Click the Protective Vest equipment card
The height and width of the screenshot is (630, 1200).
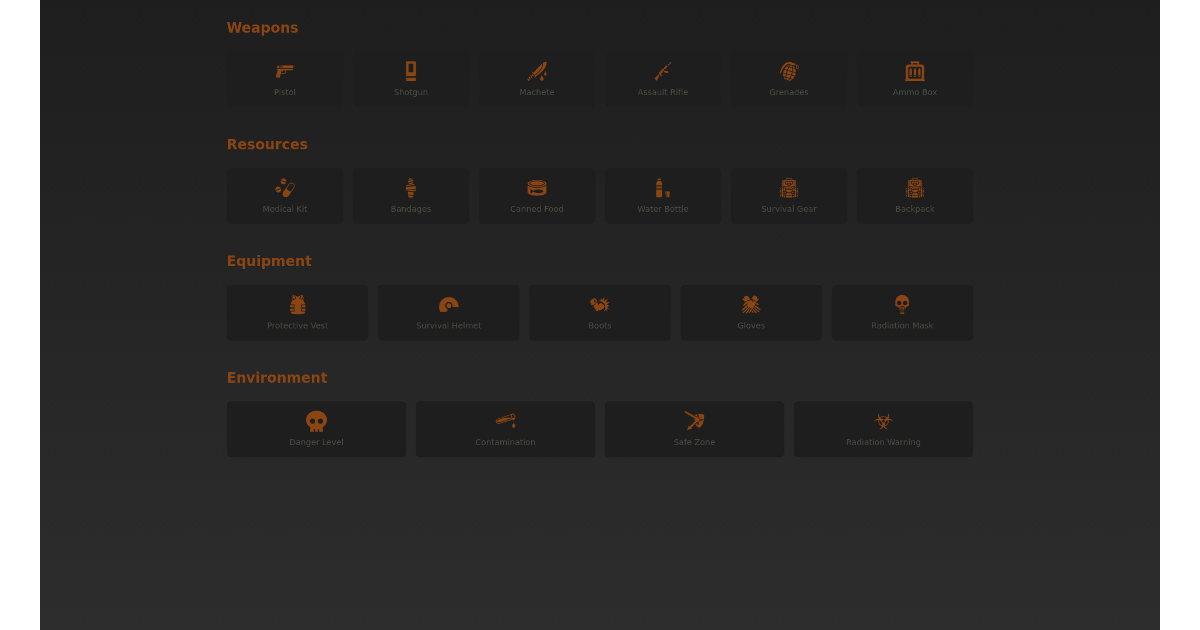pyautogui.click(x=297, y=312)
